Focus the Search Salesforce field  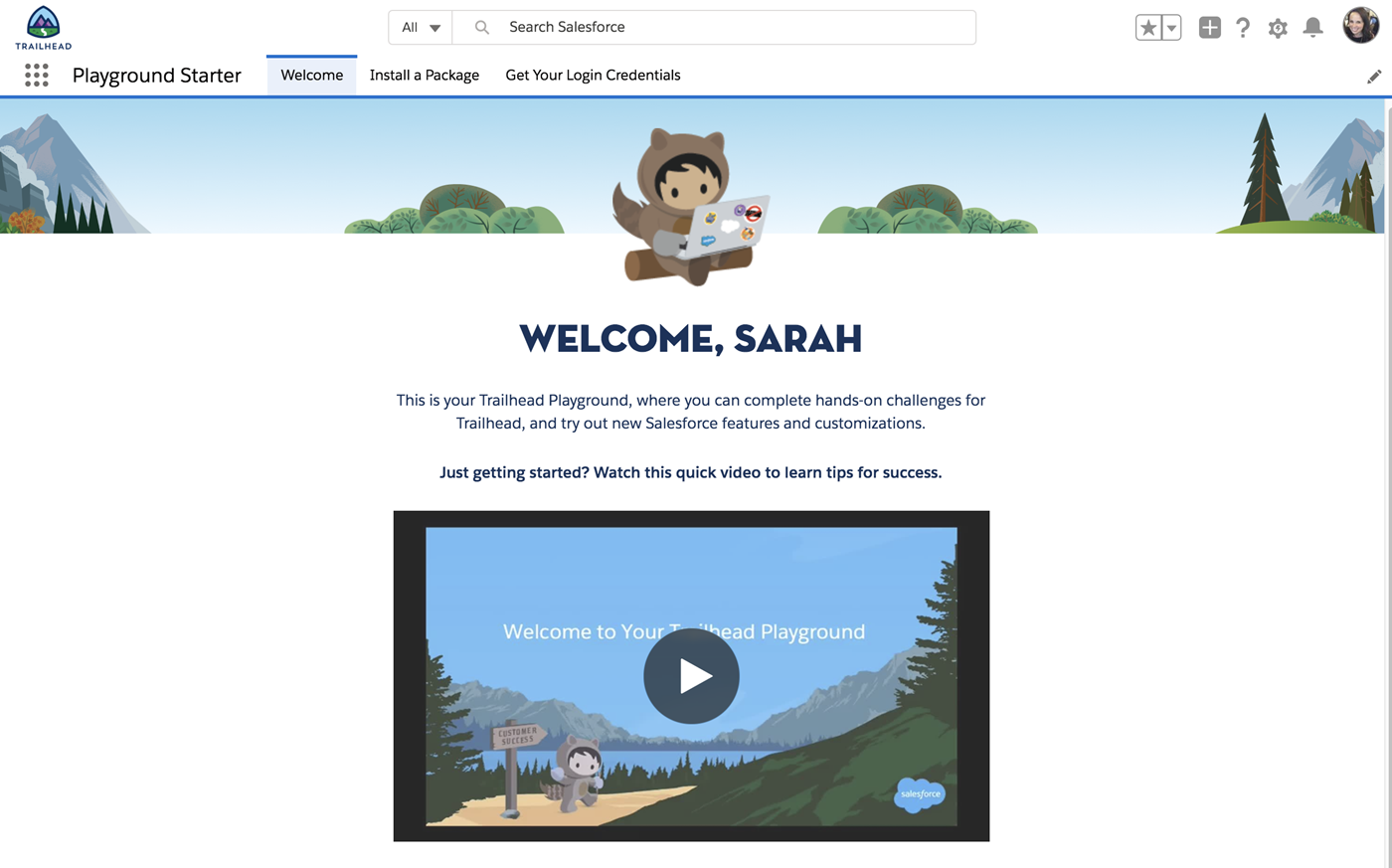click(714, 28)
